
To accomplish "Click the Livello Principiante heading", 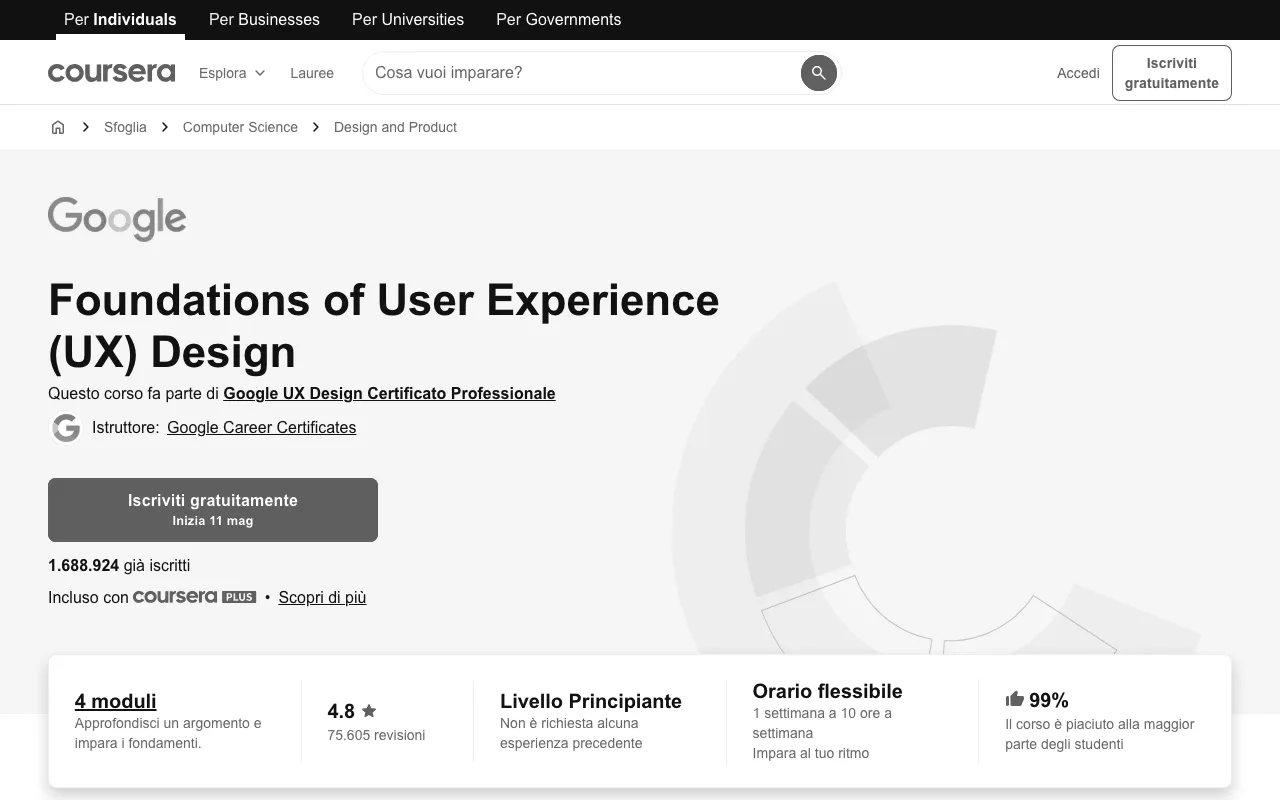I will [x=591, y=701].
